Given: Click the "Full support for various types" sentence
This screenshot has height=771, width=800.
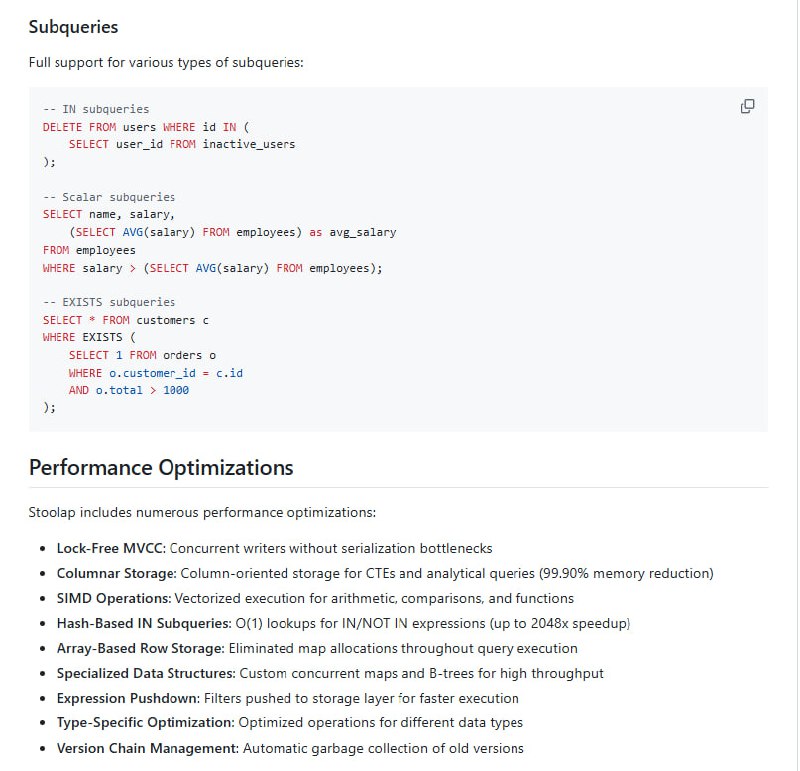Looking at the screenshot, I should [166, 62].
